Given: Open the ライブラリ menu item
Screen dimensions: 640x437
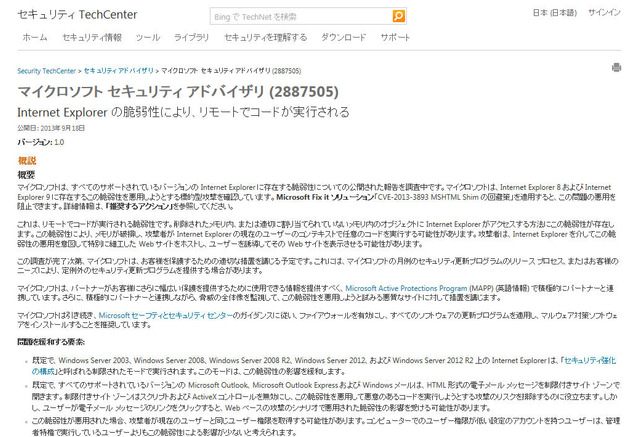Looking at the screenshot, I should click(191, 38).
